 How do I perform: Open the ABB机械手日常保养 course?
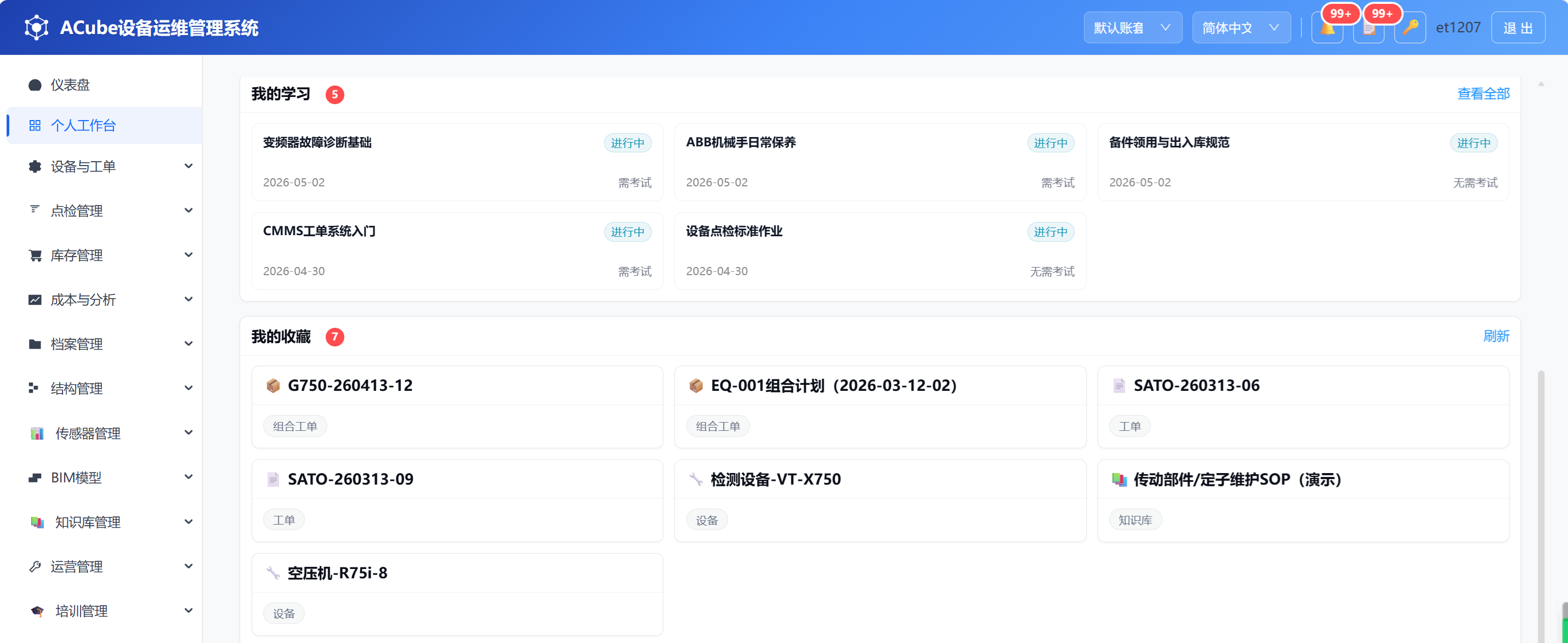(880, 162)
